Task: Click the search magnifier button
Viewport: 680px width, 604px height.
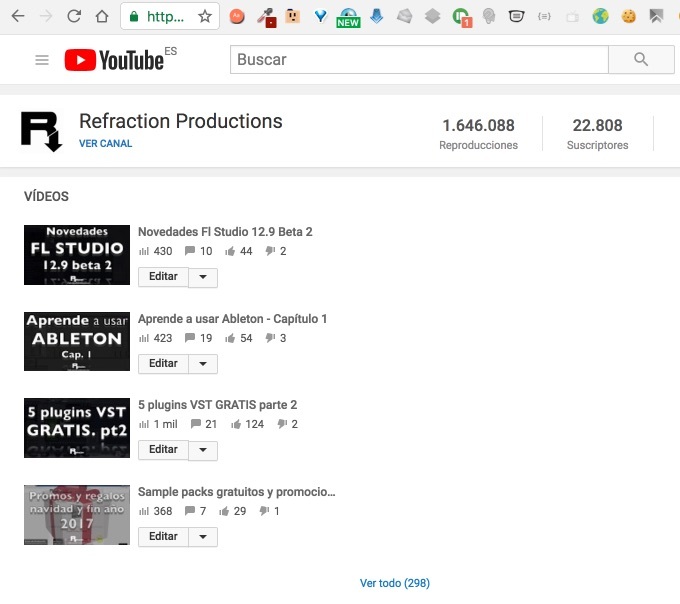Action: (641, 59)
